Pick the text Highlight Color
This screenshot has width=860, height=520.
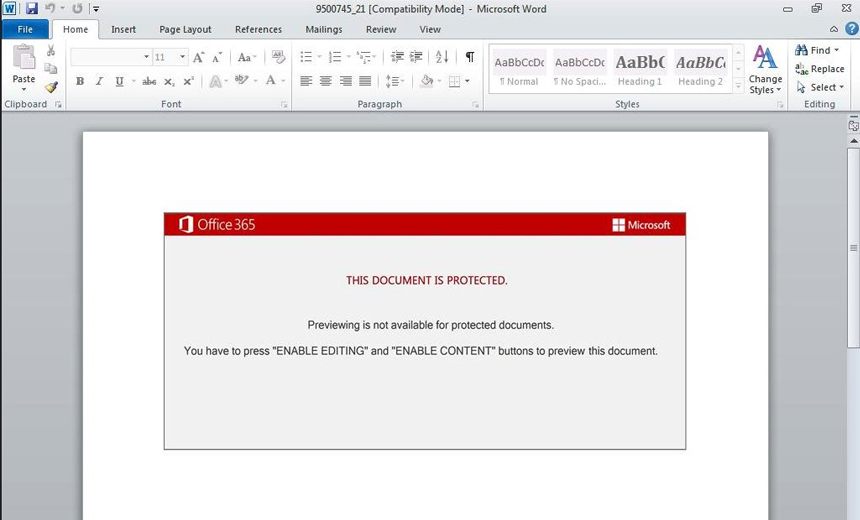tap(241, 81)
